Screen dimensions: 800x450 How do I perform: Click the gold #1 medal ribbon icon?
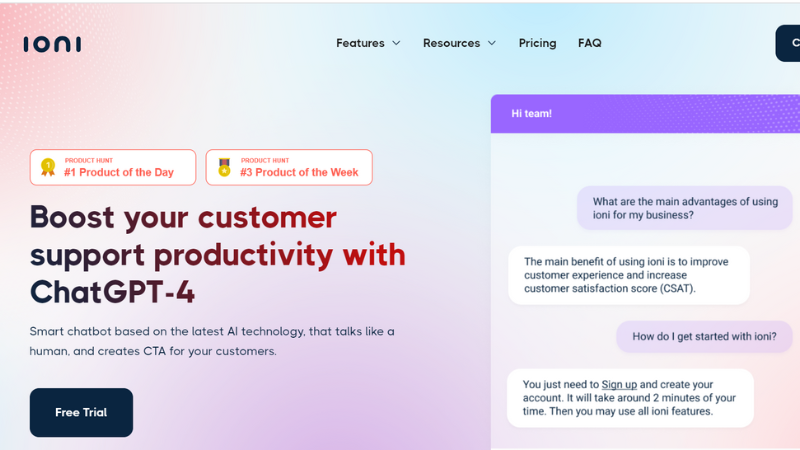tap(48, 167)
